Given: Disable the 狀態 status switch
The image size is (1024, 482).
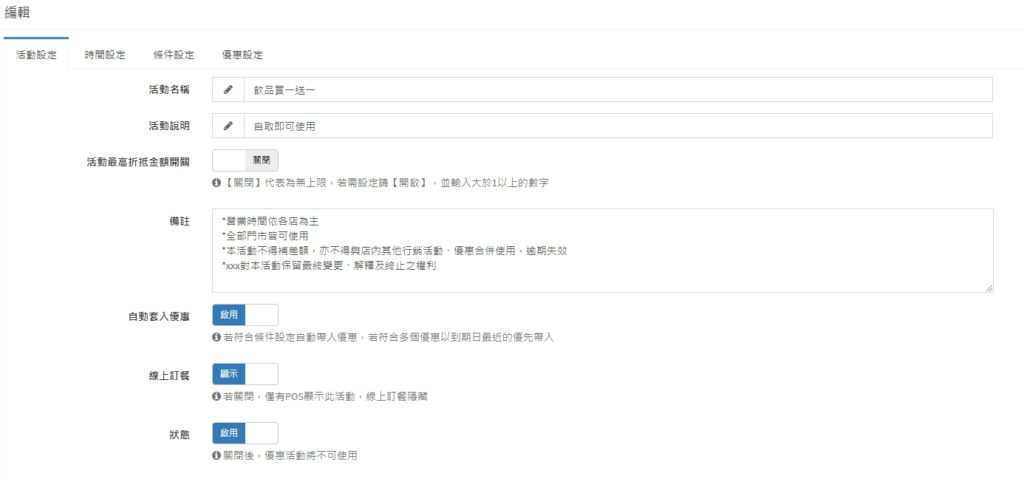Looking at the screenshot, I should [x=245, y=433].
